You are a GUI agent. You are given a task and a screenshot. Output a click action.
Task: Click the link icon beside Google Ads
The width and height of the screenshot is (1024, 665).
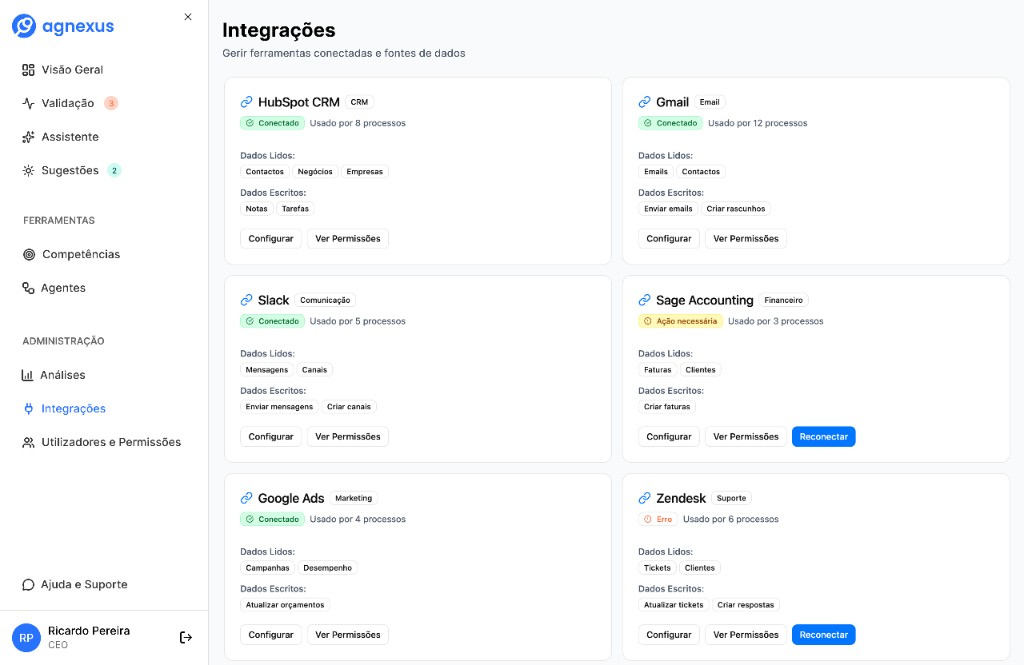click(x=246, y=498)
